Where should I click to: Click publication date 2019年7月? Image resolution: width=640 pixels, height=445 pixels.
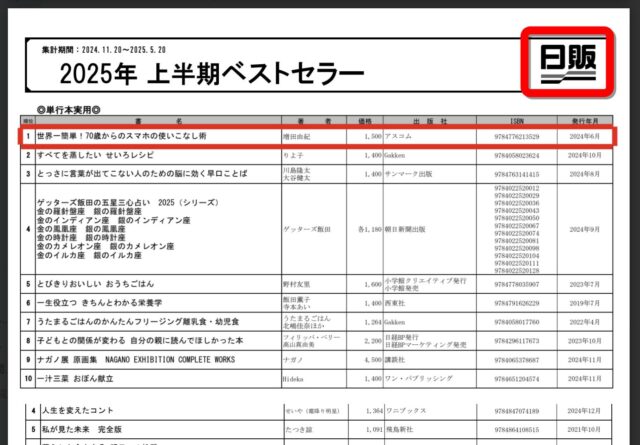tap(585, 303)
